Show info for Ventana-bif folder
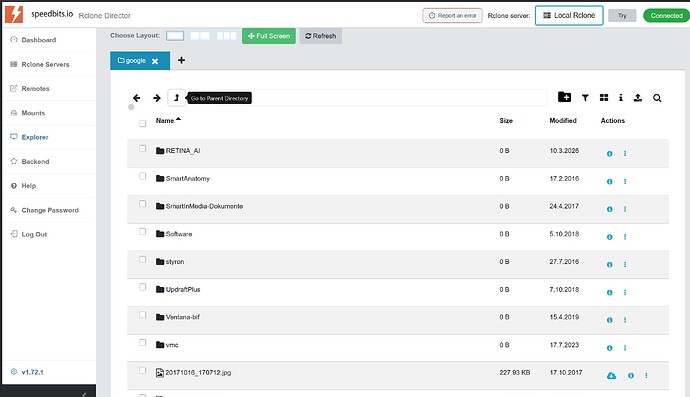Viewport: 690px width, 397px height. [x=609, y=320]
